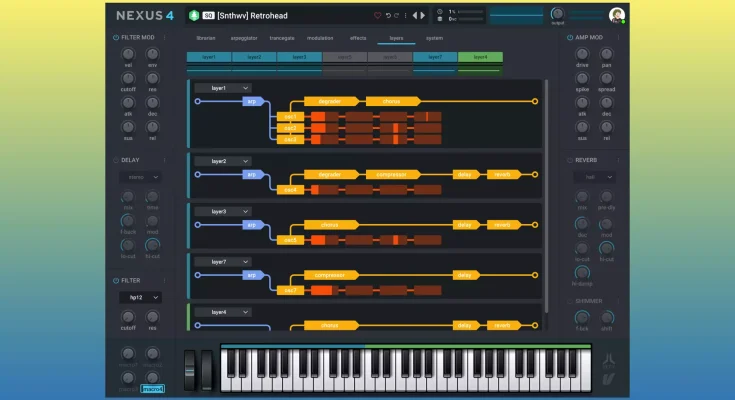The image size is (735, 400).
Task: Open the layer1 selector dropdown
Action: [222, 88]
